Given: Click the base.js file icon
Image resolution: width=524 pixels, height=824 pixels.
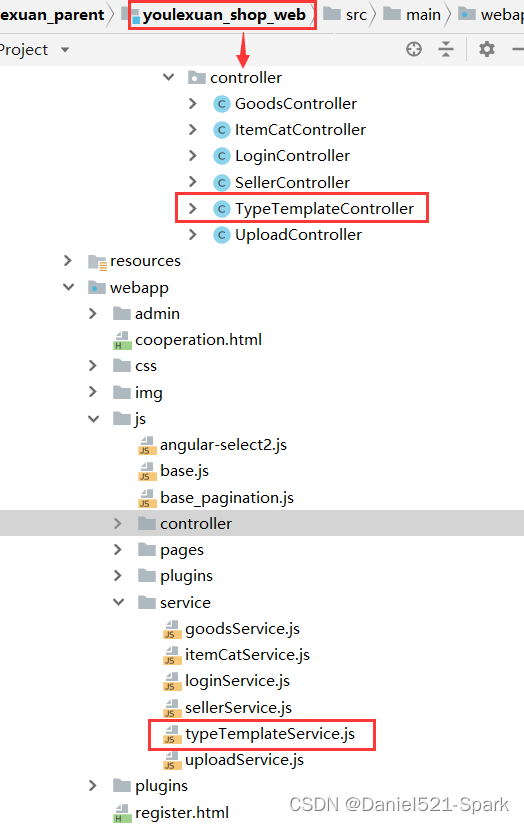Looking at the screenshot, I should [x=147, y=471].
